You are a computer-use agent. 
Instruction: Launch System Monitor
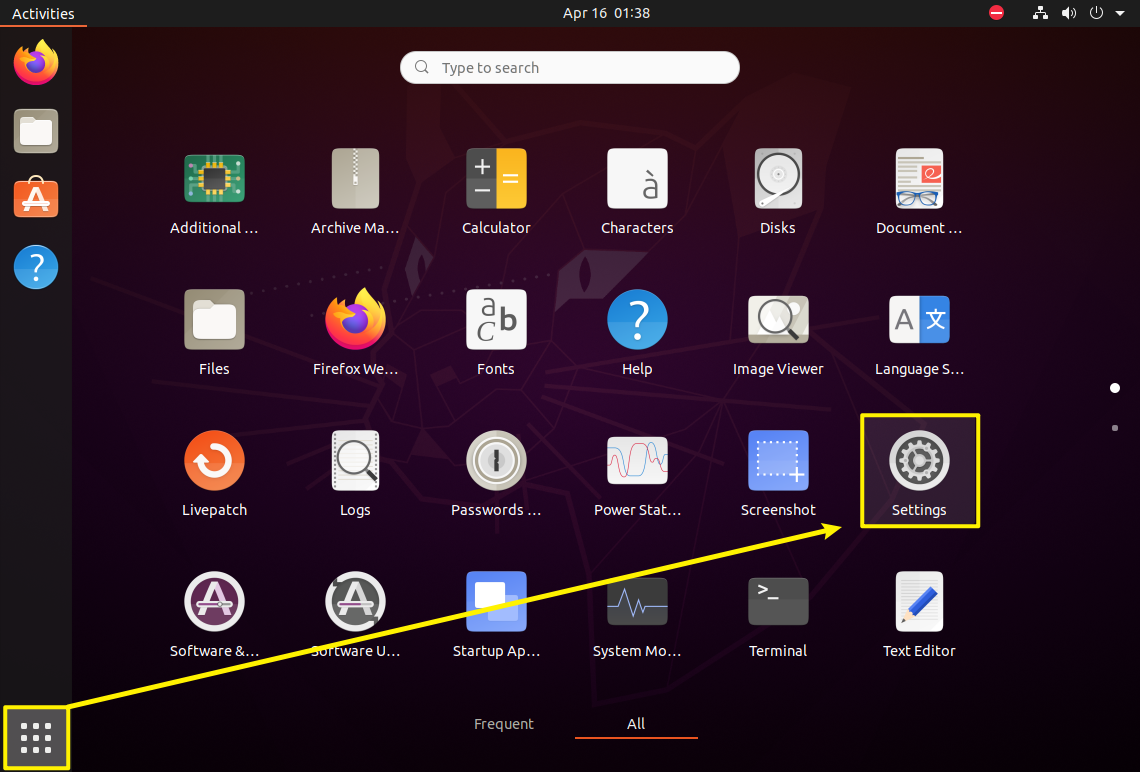pyautogui.click(x=637, y=615)
